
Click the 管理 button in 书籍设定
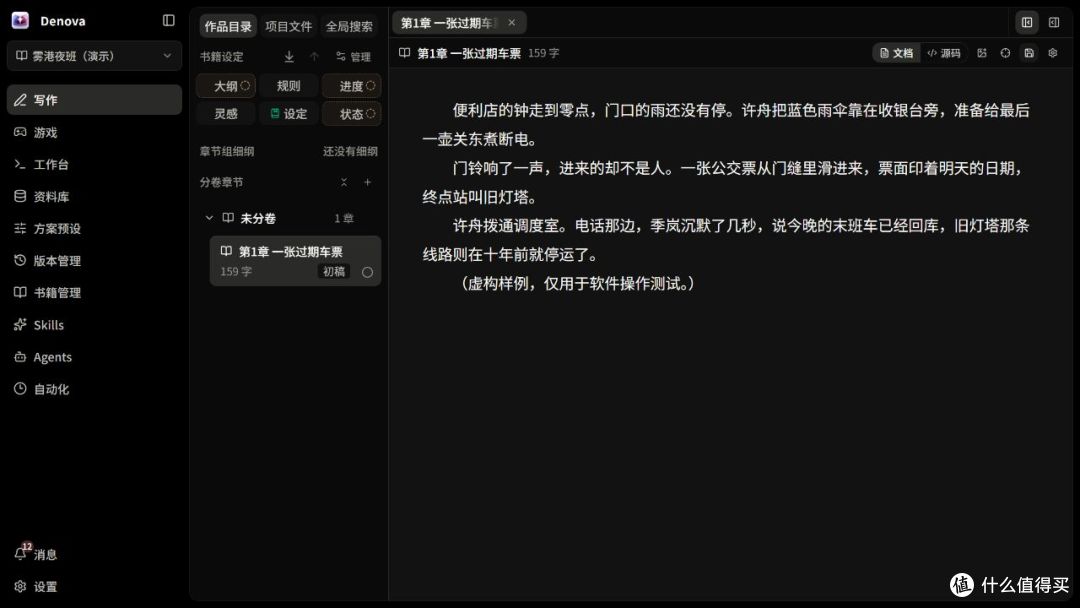(353, 56)
